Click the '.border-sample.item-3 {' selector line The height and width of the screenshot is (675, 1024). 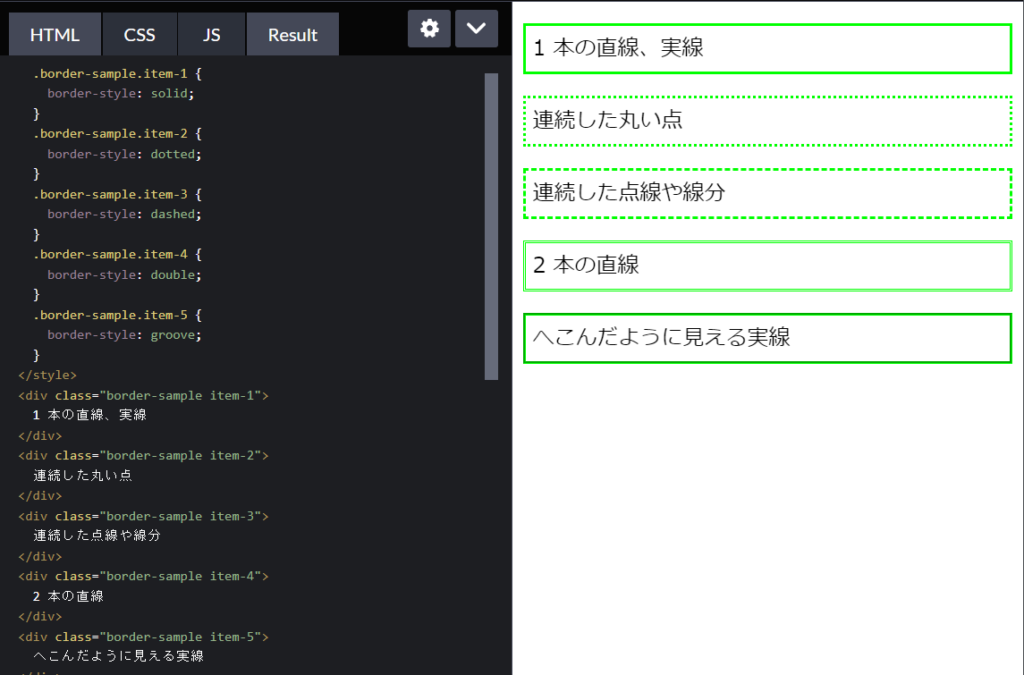click(118, 195)
